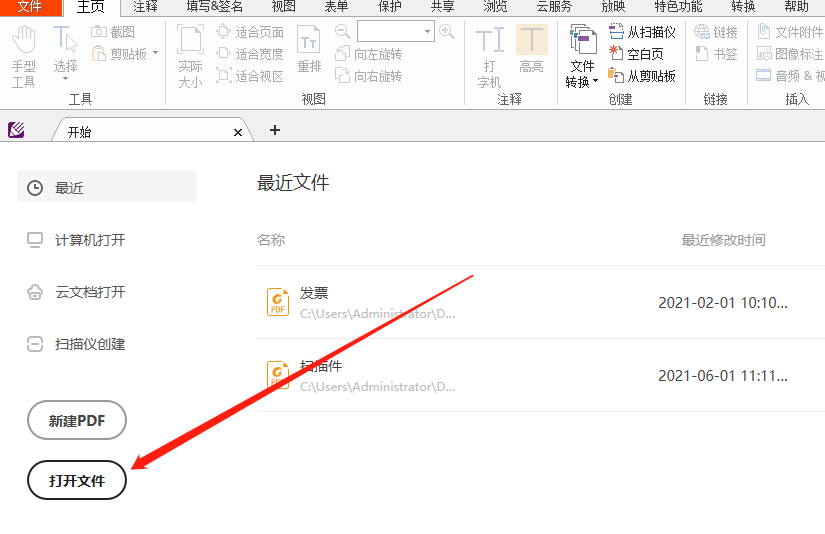Open the View (视图) ribbon tab
This screenshot has height=534, width=825.
tap(284, 7)
